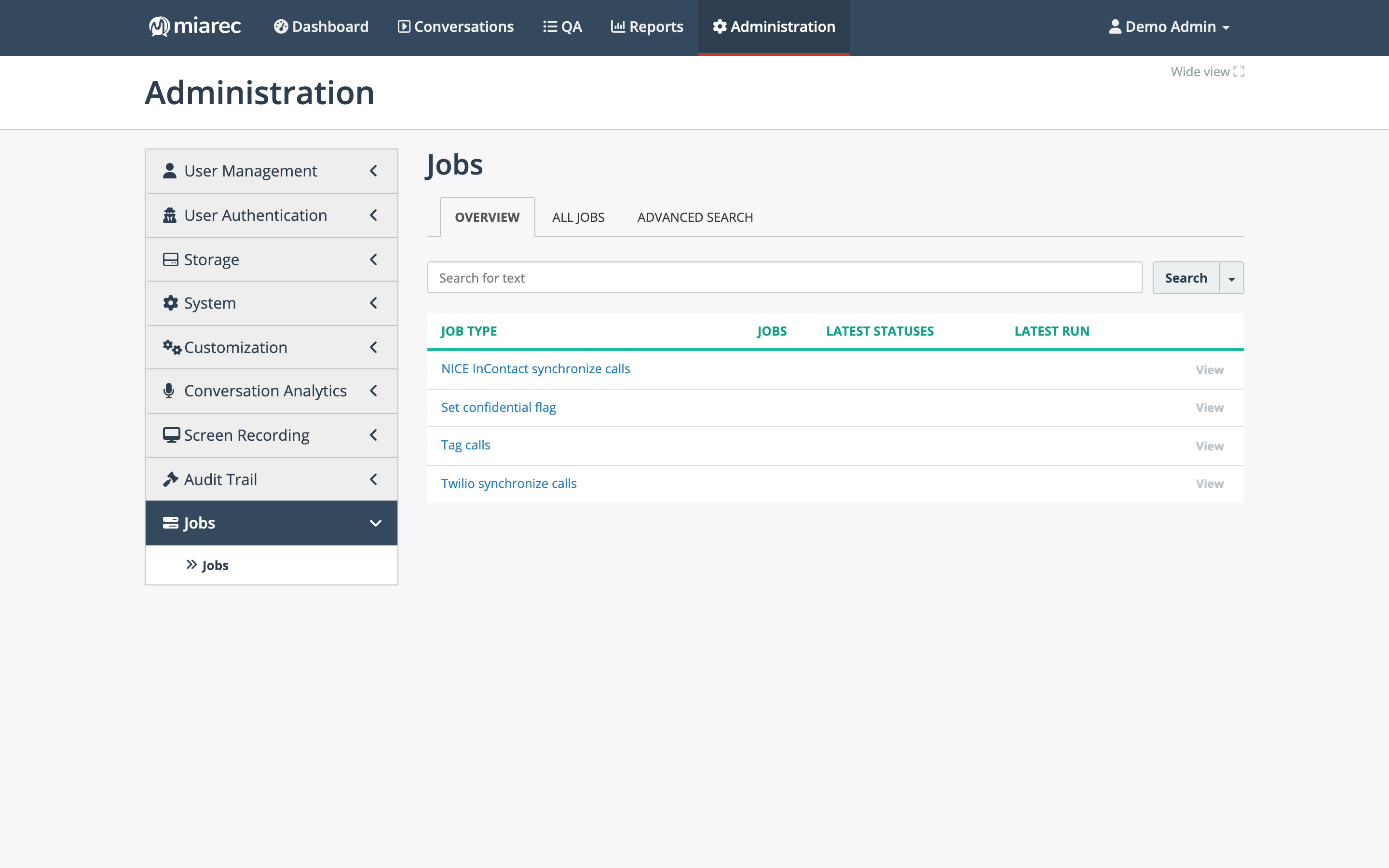Open the Twilio synchronize calls job

(x=508, y=483)
